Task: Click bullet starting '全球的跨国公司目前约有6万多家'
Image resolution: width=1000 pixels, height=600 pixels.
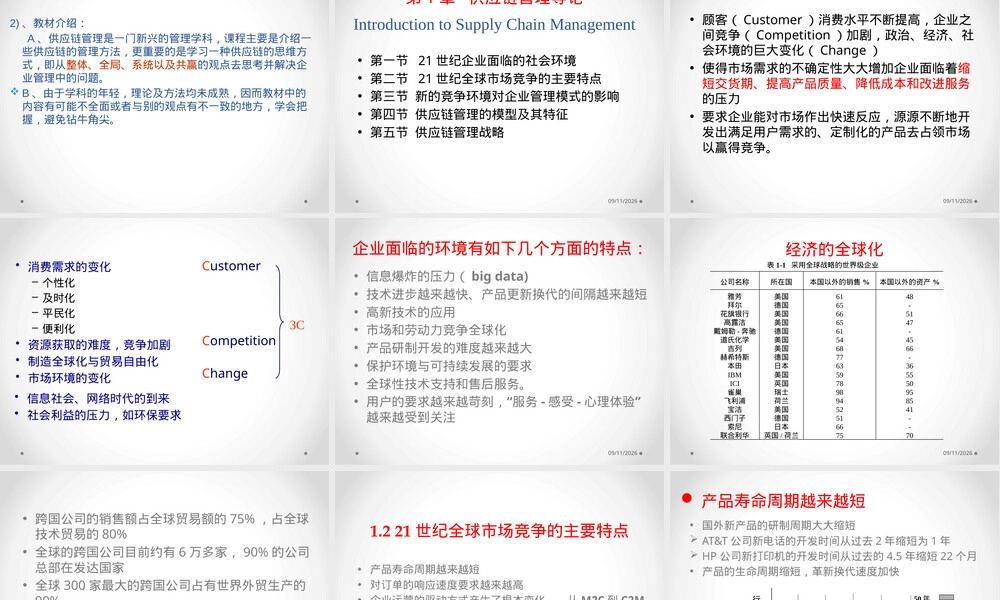Action: coord(172,560)
